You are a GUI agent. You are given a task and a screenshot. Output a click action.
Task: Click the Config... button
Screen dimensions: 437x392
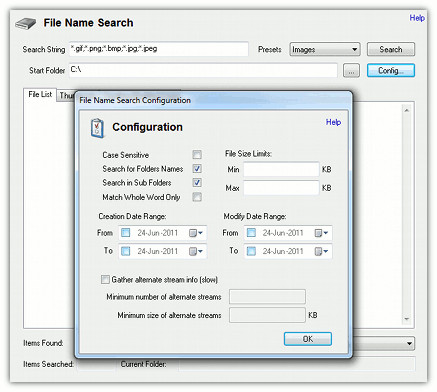coord(391,71)
